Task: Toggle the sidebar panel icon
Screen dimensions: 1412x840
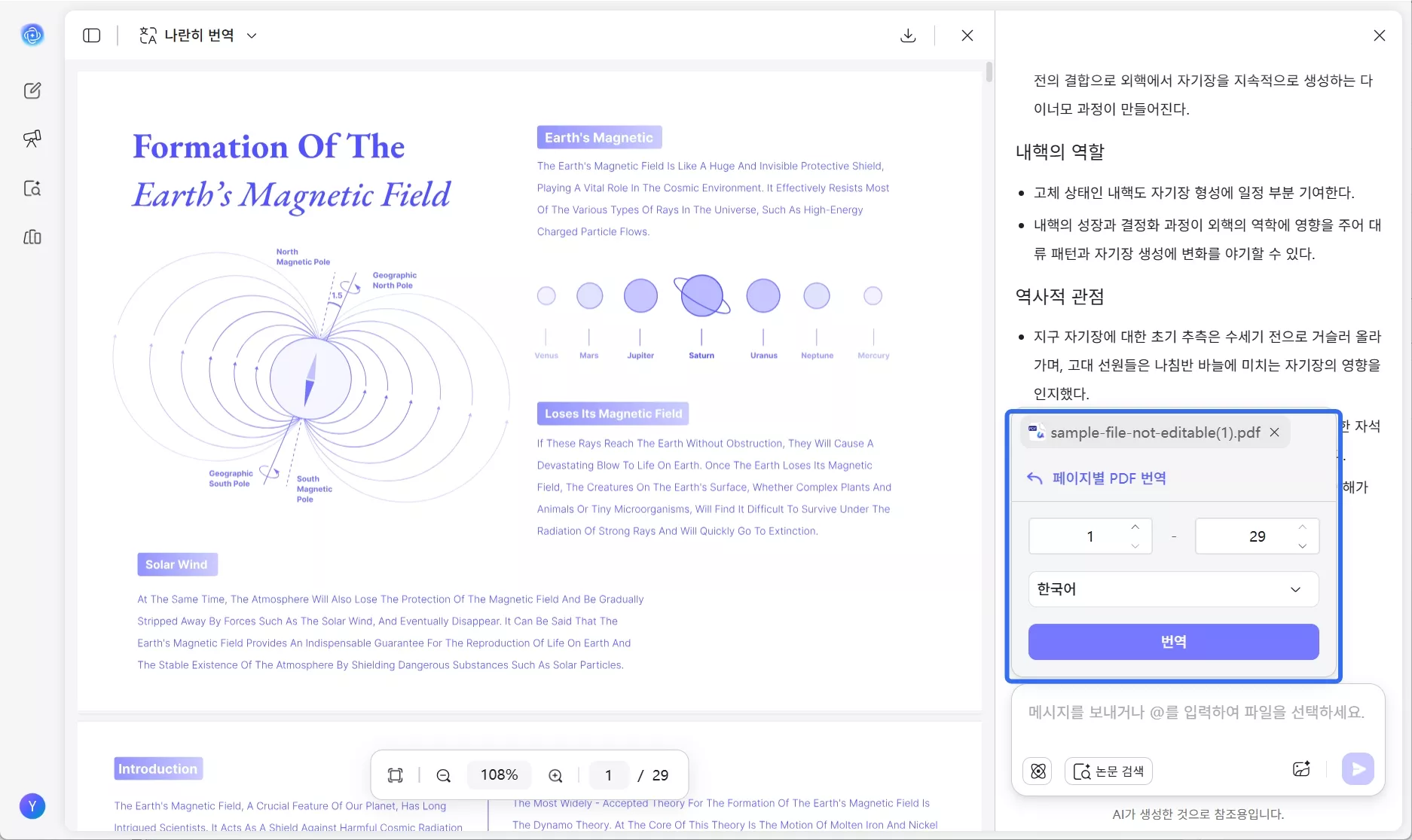Action: tap(92, 35)
